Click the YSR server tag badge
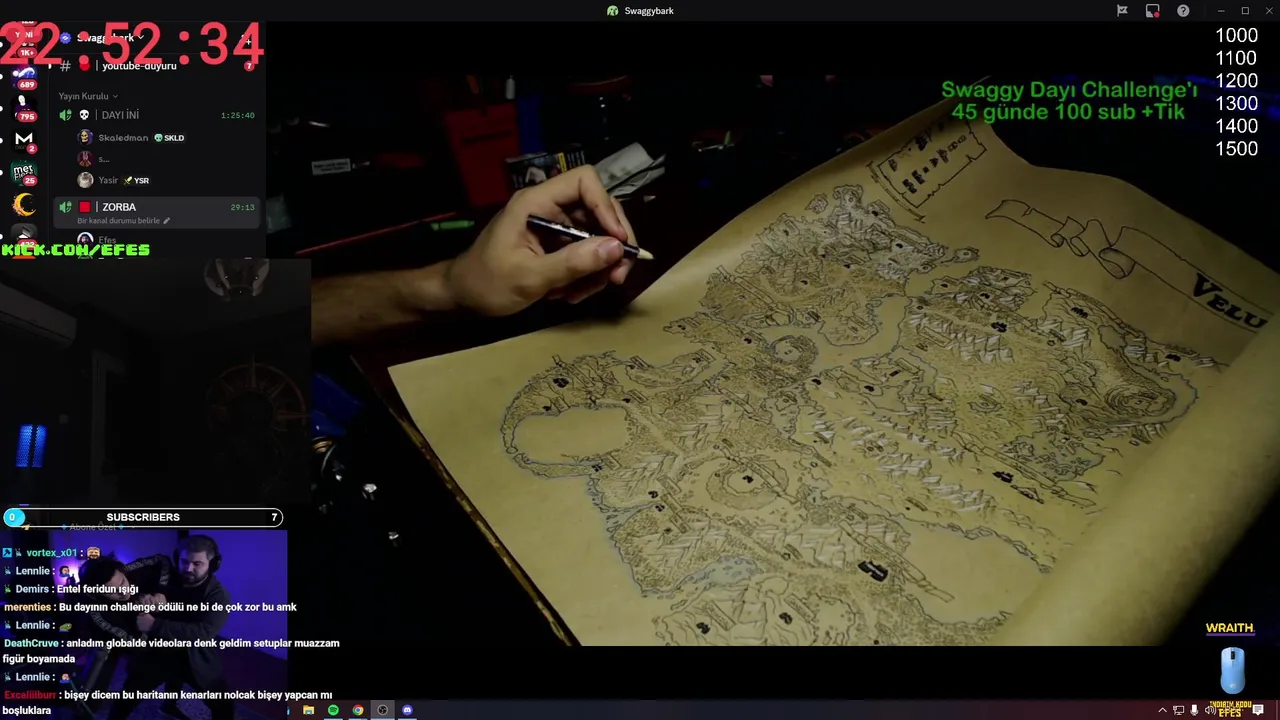 [x=136, y=181]
